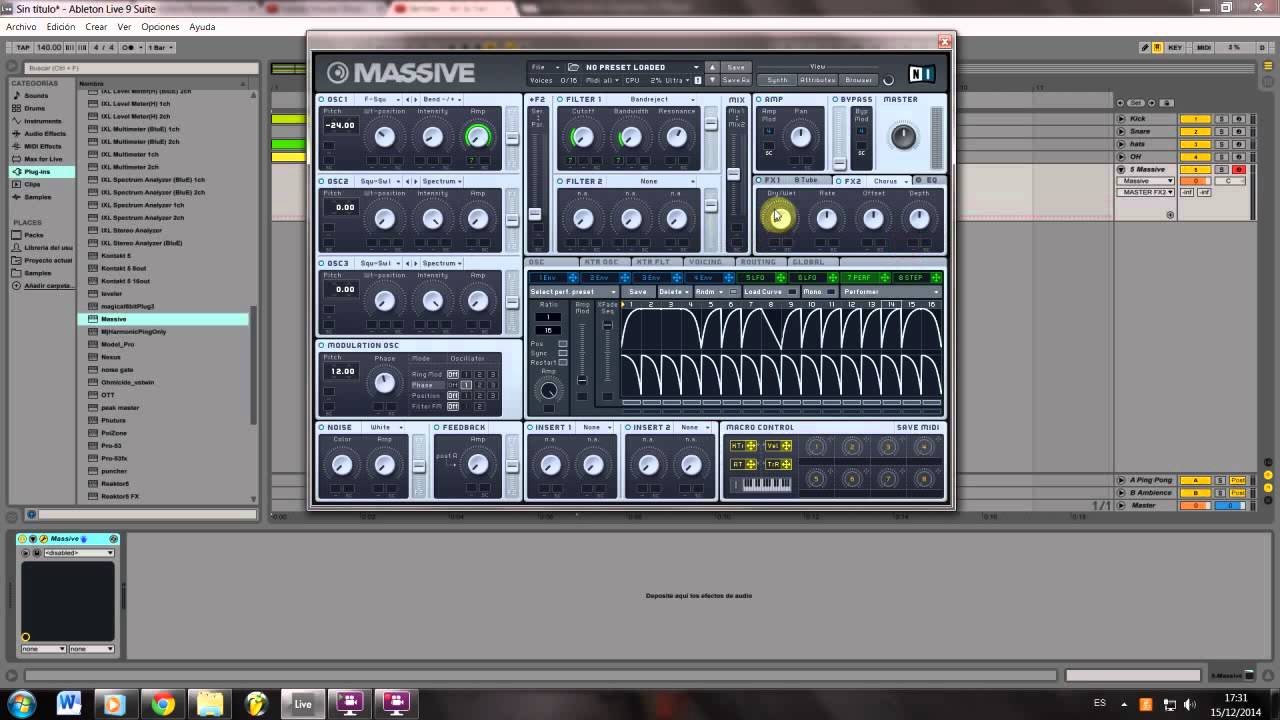Toggle Feedback section on/off indicator
1280x720 pixels.
[437, 428]
